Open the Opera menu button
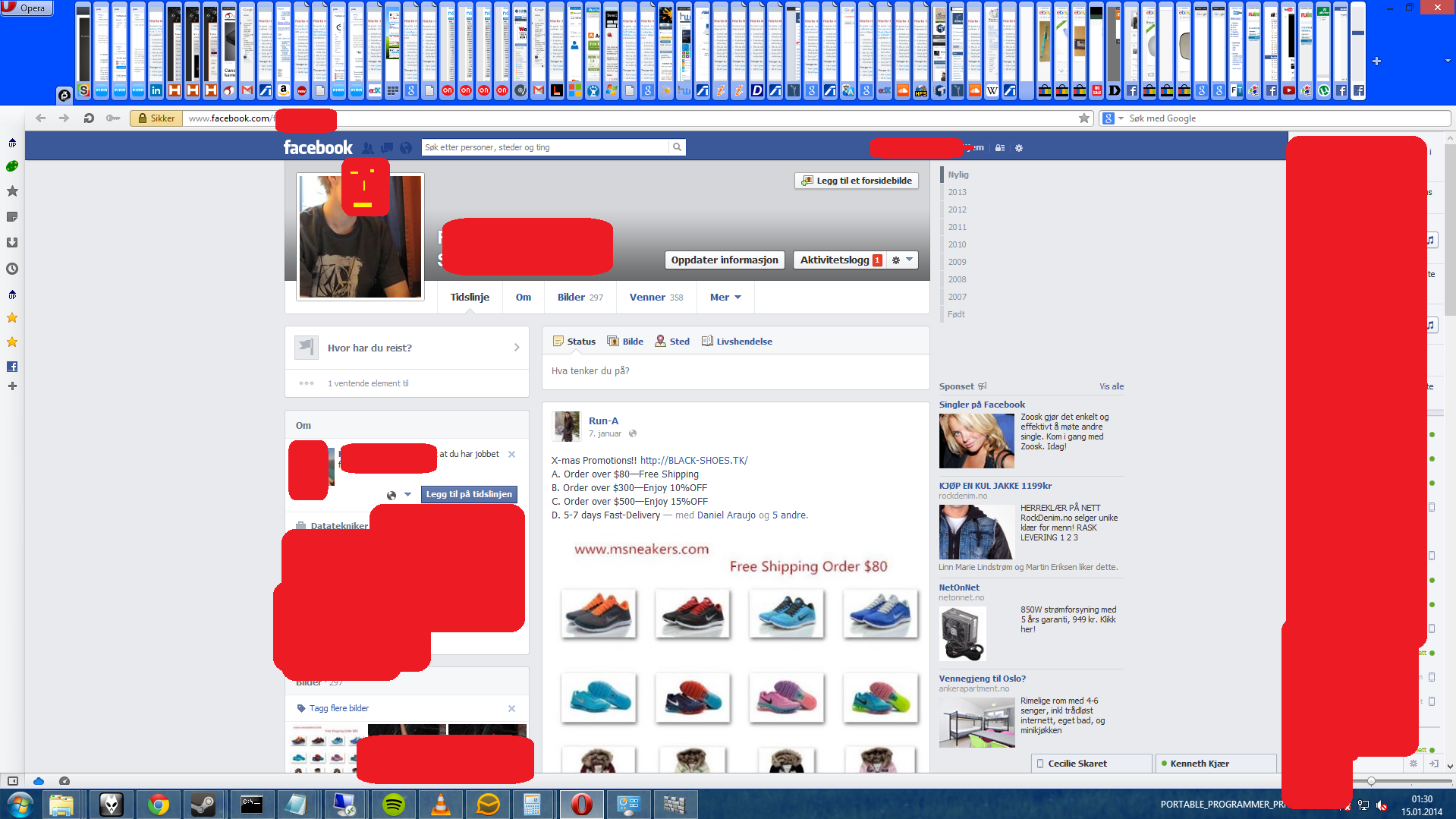 coord(27,8)
